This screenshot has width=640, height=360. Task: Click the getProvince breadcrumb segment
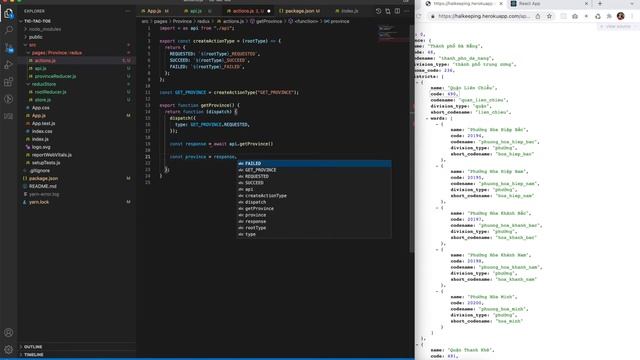[269, 21]
